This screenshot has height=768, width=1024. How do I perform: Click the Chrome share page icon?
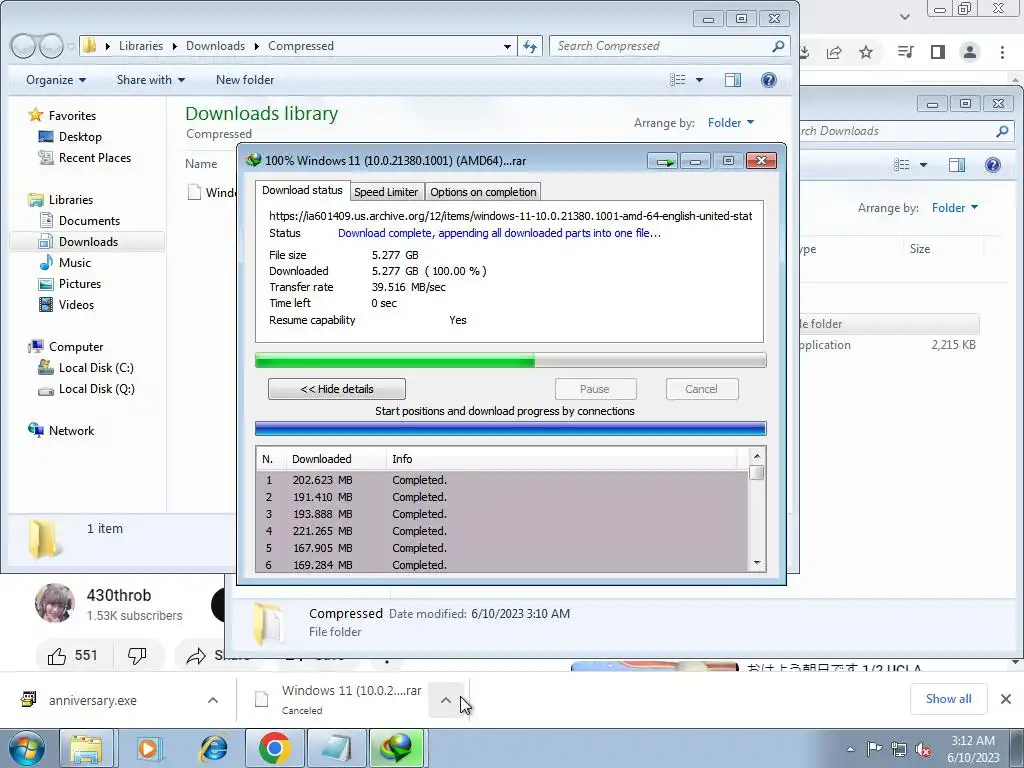click(834, 52)
